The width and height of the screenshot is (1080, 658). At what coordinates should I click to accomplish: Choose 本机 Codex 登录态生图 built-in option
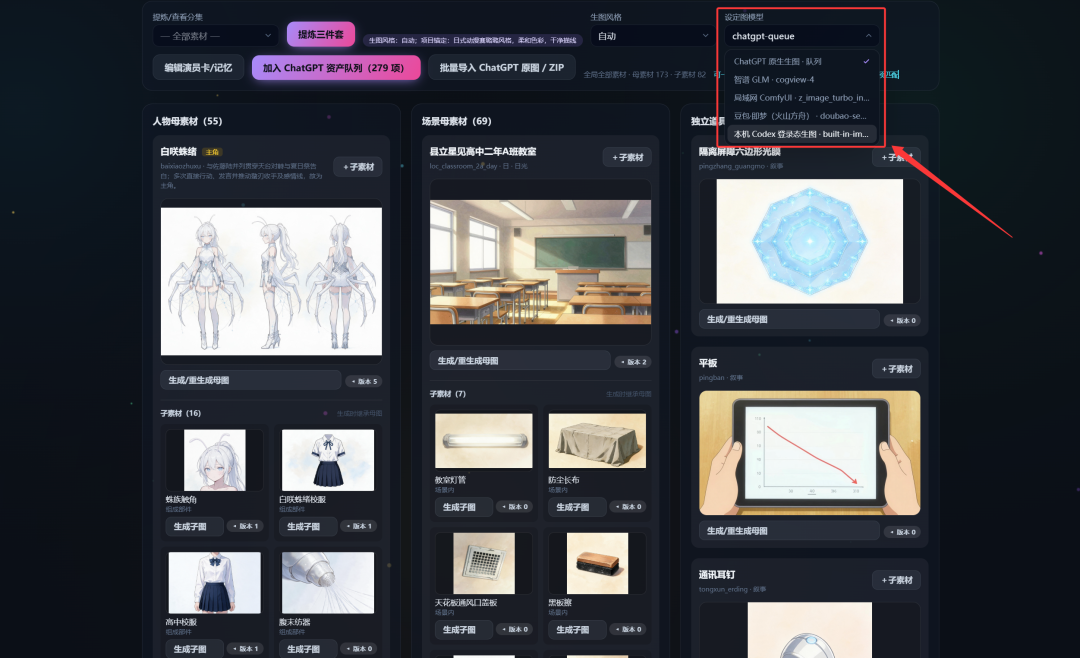pos(801,134)
